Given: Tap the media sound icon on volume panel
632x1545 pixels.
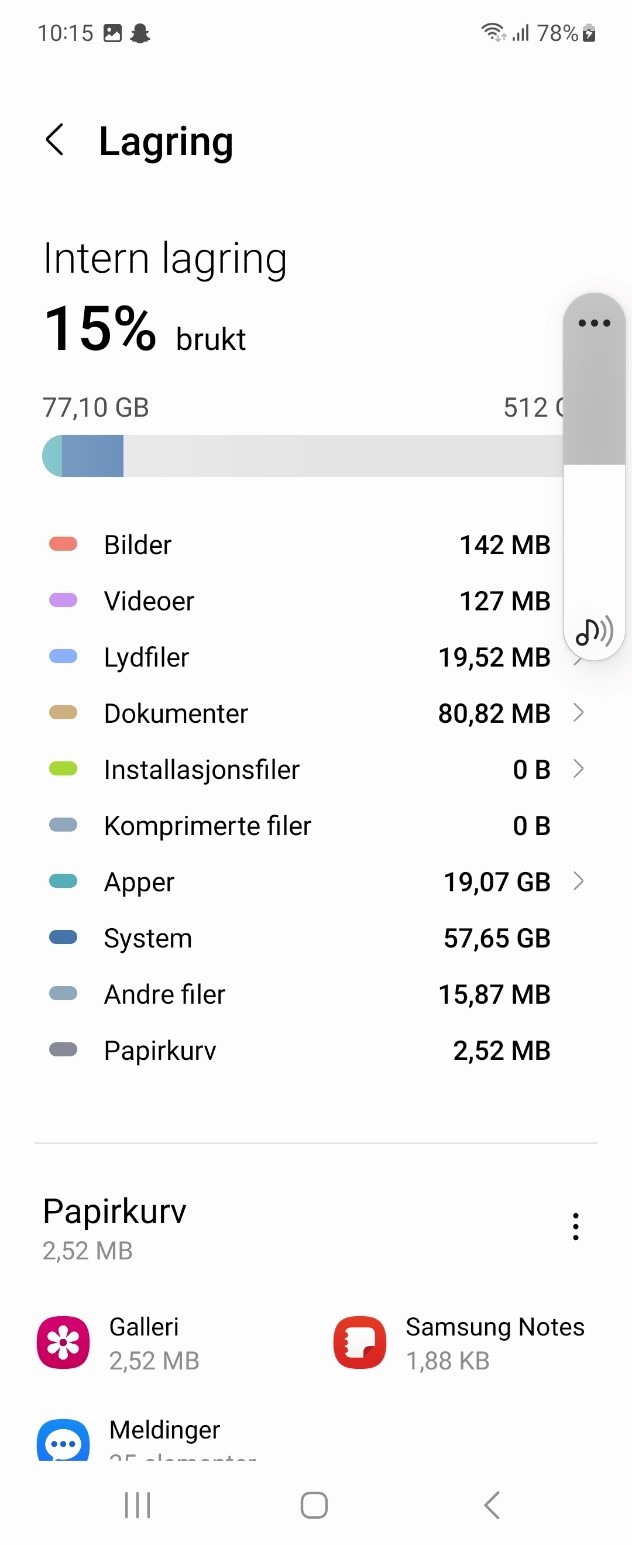Looking at the screenshot, I should tap(594, 631).
